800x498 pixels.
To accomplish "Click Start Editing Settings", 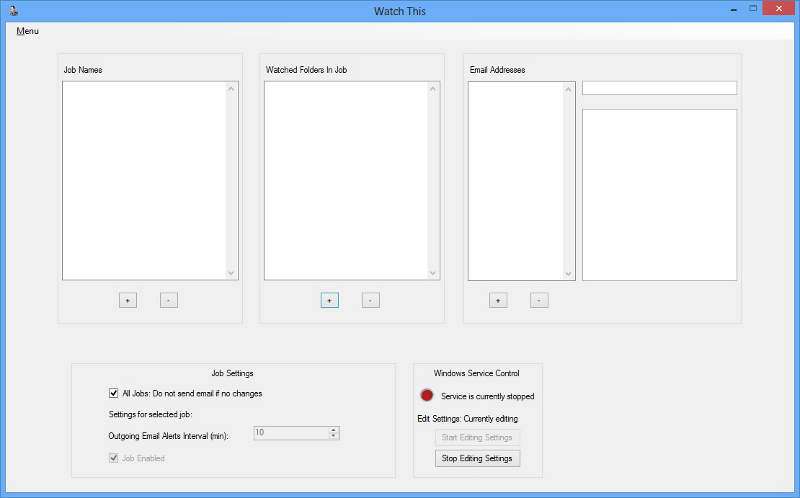I will coord(477,437).
